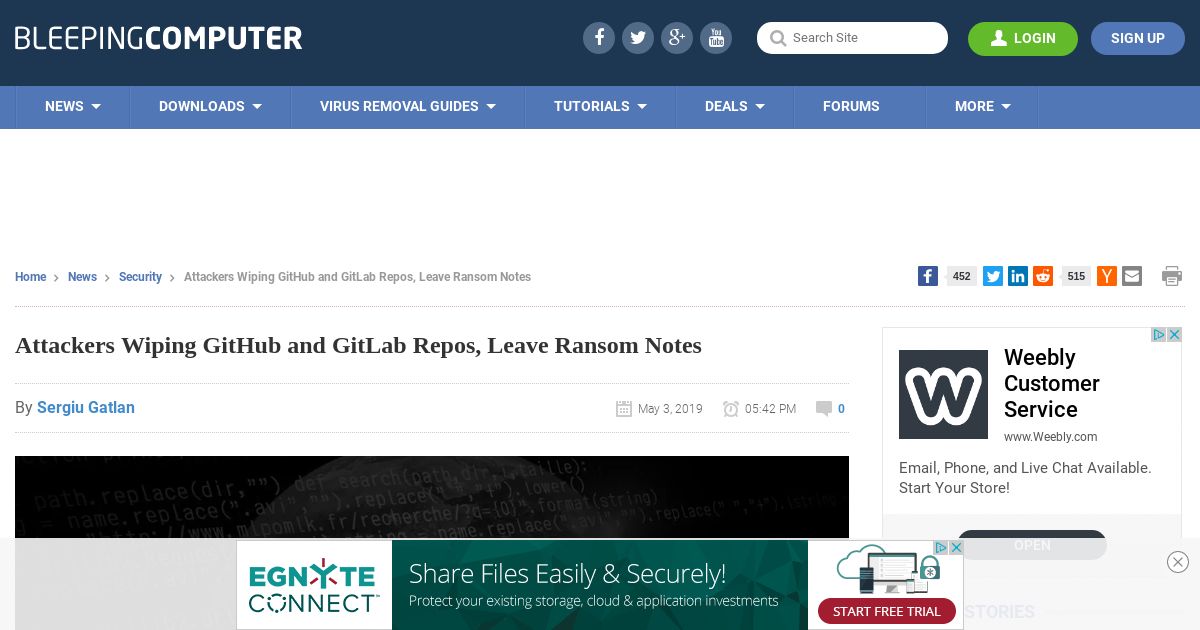Click the Facebook share count 452

pos(961,276)
